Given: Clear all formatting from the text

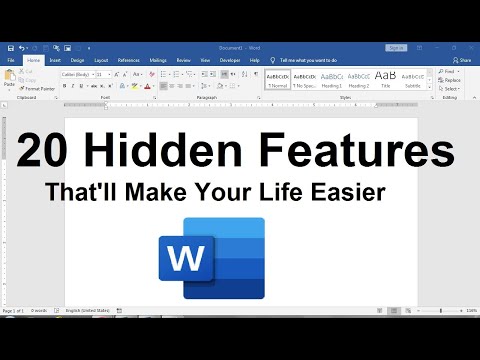Looking at the screenshot, I should tap(152, 74).
